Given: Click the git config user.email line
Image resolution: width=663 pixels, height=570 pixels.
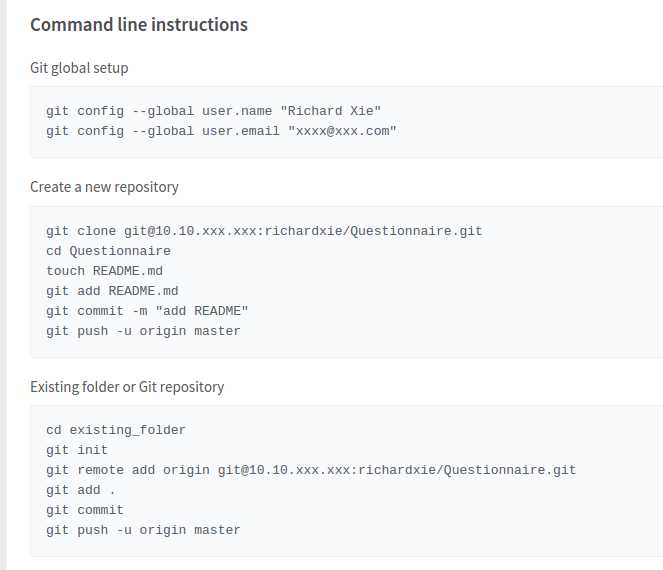Looking at the screenshot, I should [x=221, y=131].
